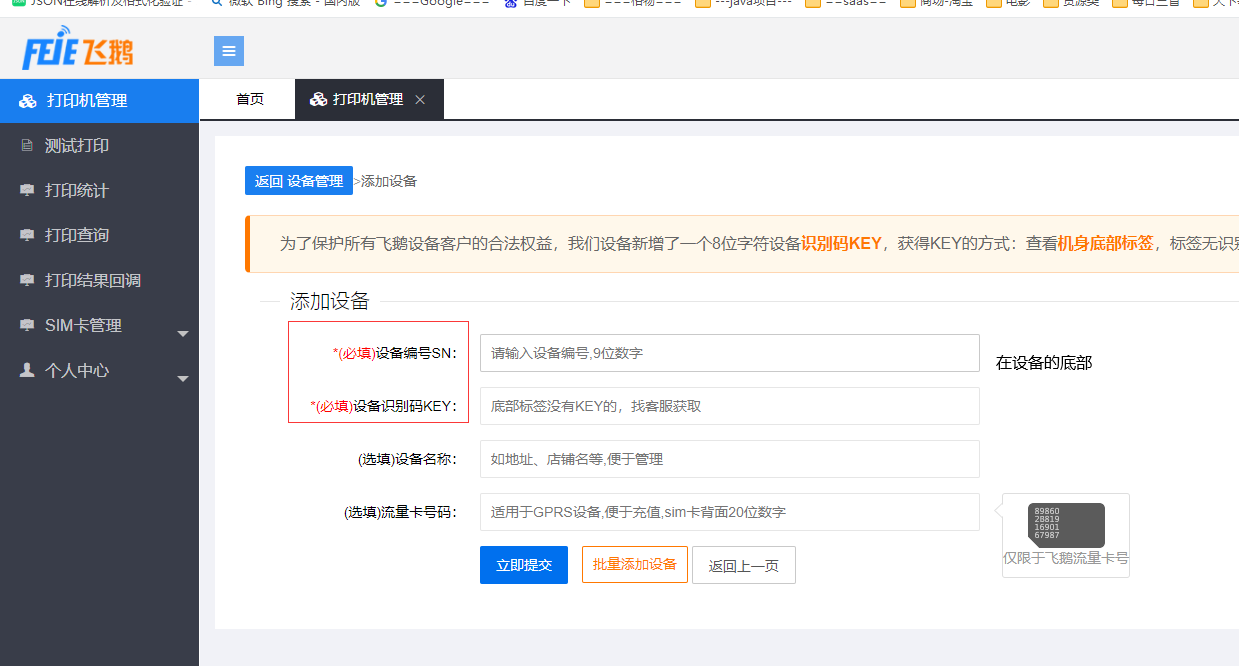The image size is (1239, 666).
Task: Click the hamburger menu toggle icon
Action: click(x=229, y=51)
